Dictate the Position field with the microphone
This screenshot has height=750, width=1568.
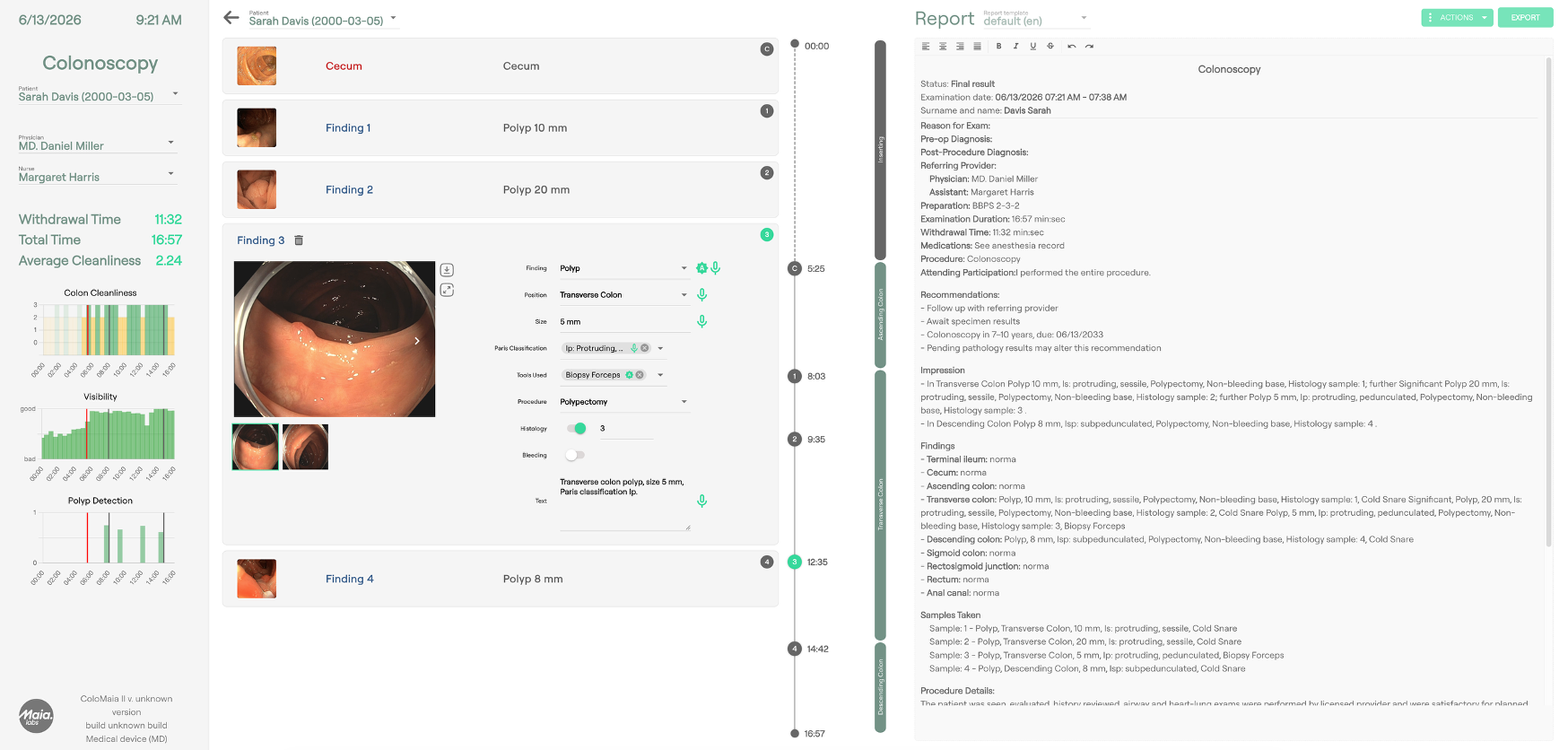(x=702, y=294)
